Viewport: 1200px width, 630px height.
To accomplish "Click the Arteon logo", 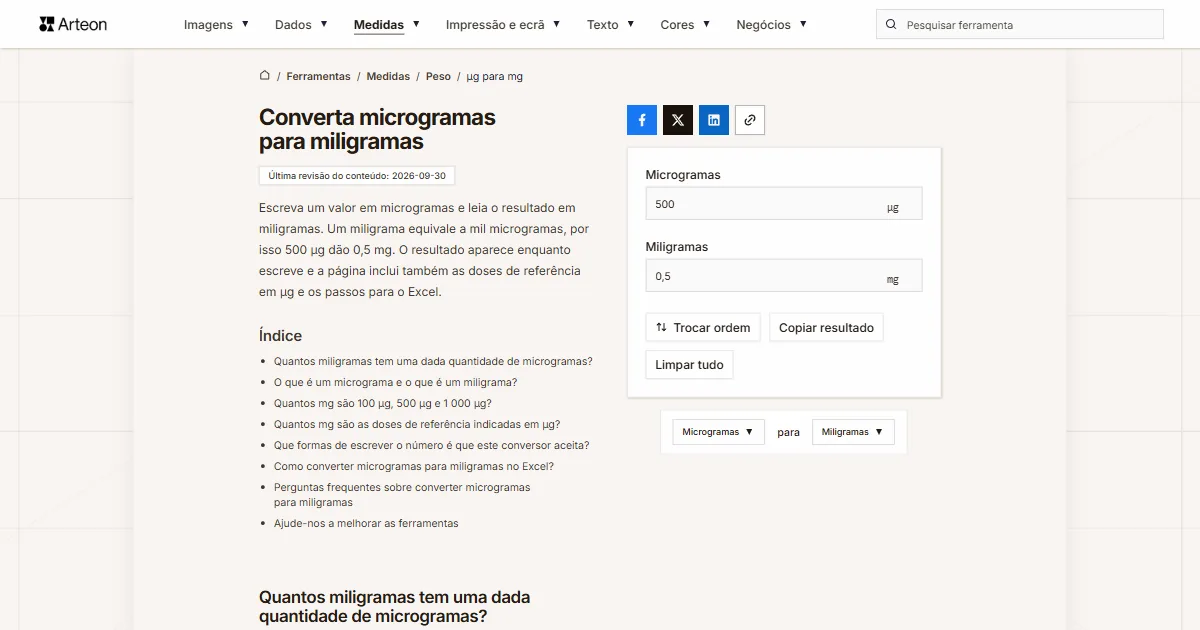I will tap(73, 24).
